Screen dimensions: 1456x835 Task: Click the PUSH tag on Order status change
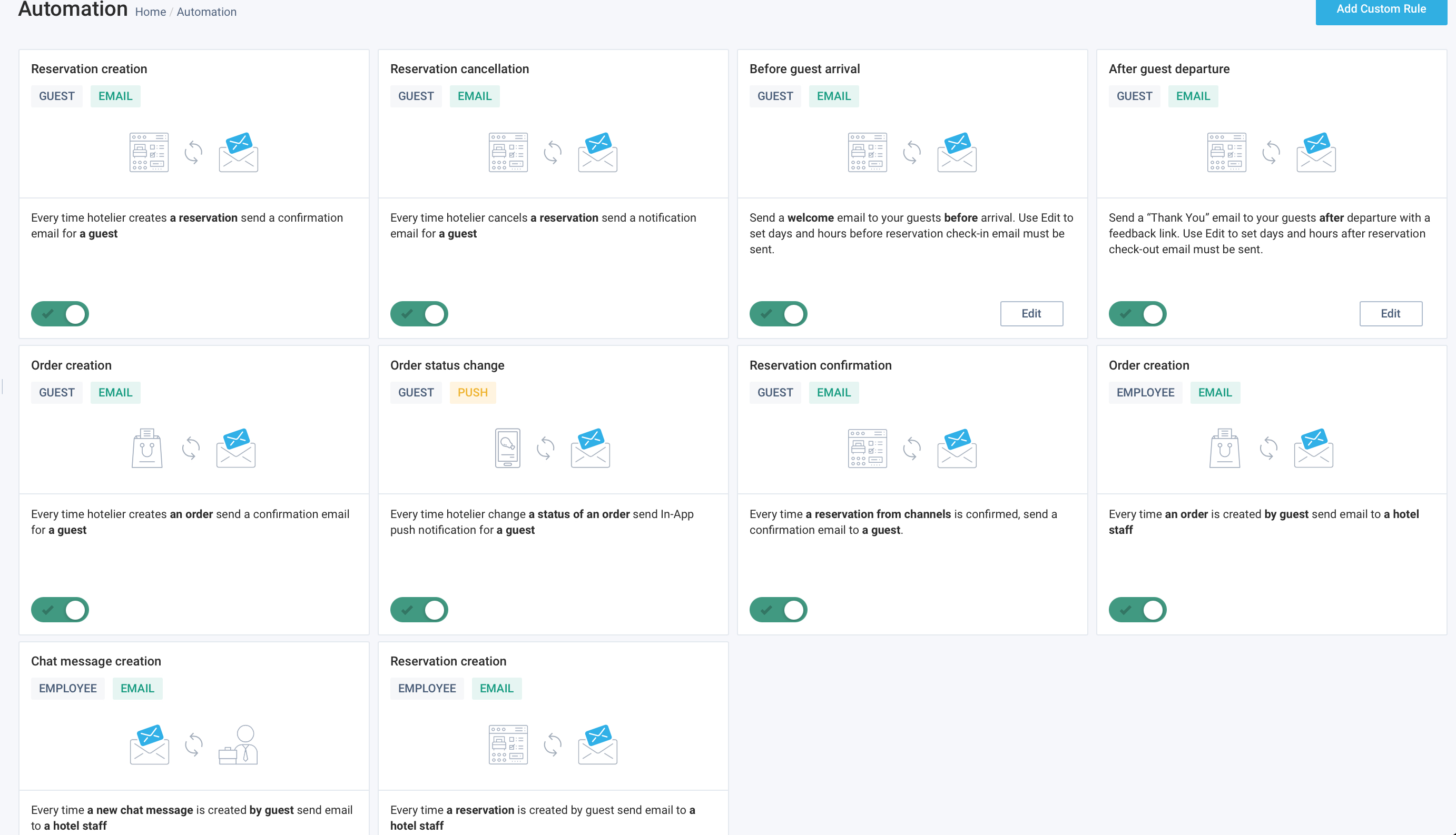click(x=473, y=392)
